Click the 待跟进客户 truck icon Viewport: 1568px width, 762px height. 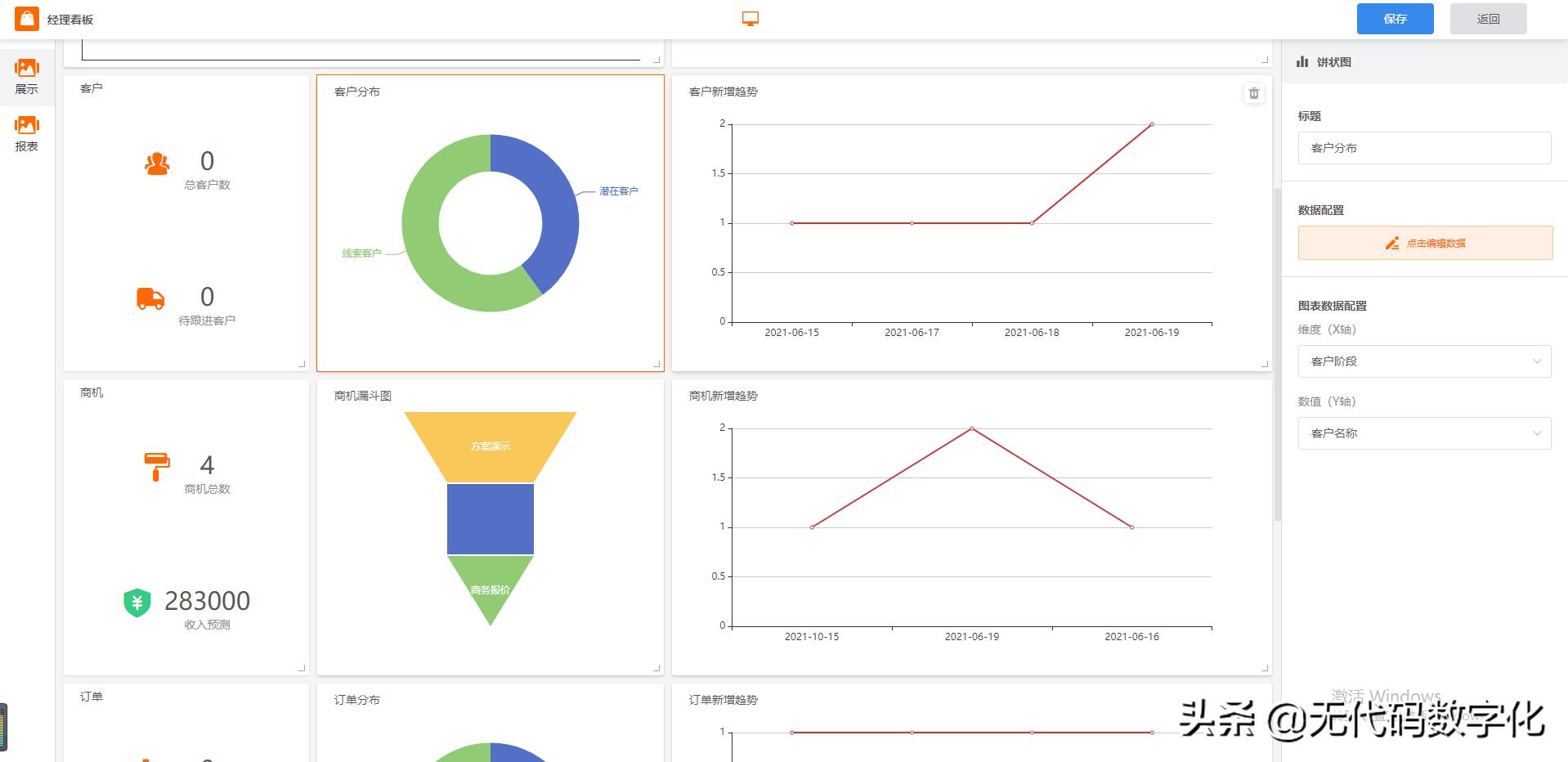pyautogui.click(x=150, y=299)
